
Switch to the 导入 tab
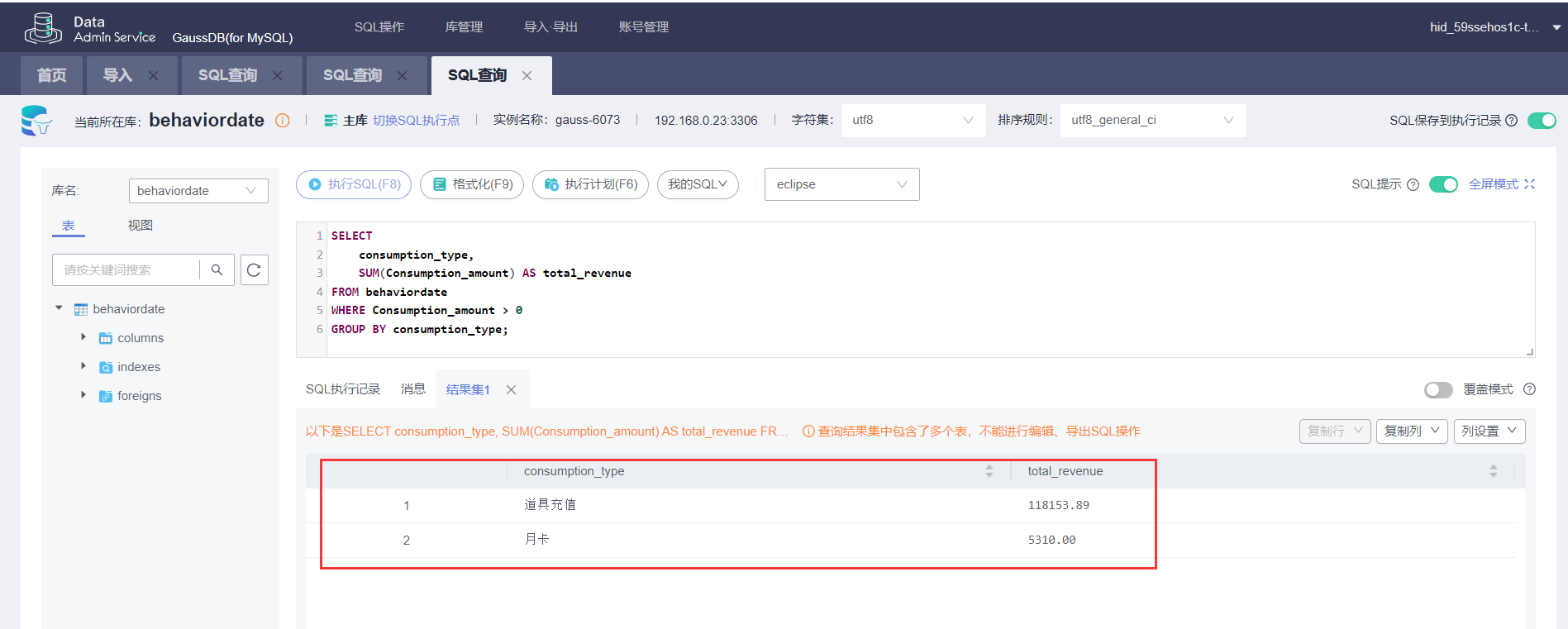tap(117, 75)
